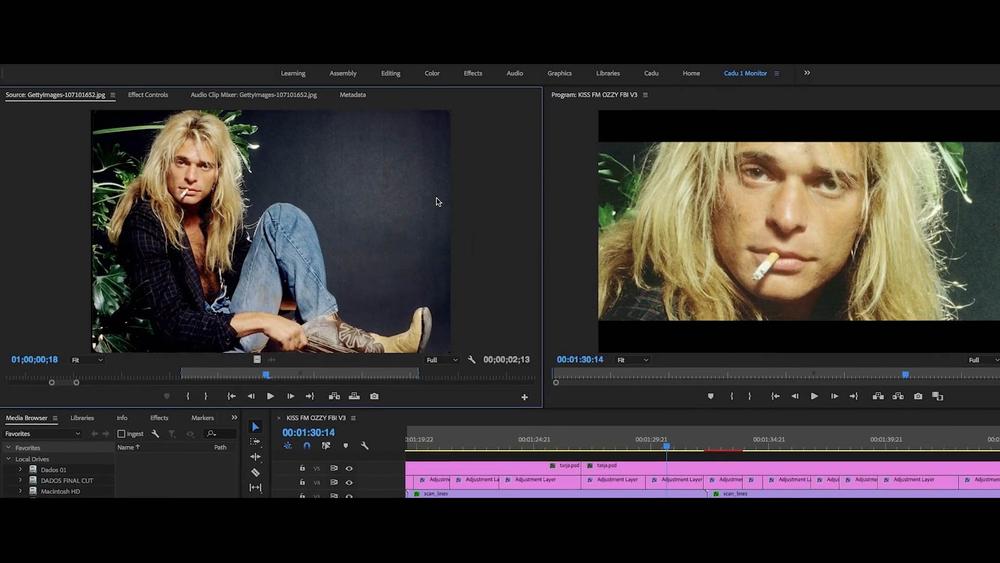Play the Program monitor sequence
1000x563 pixels.
pos(814,396)
